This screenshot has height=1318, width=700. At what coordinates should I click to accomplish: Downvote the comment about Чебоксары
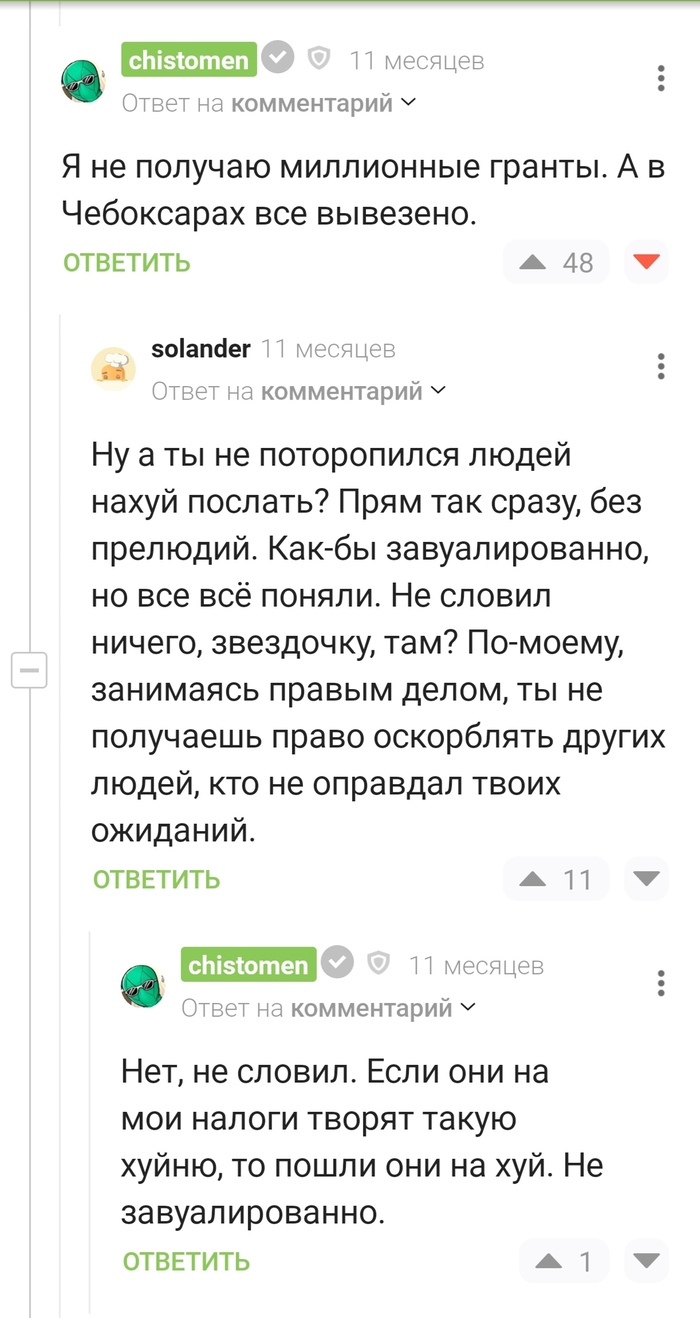coord(647,263)
